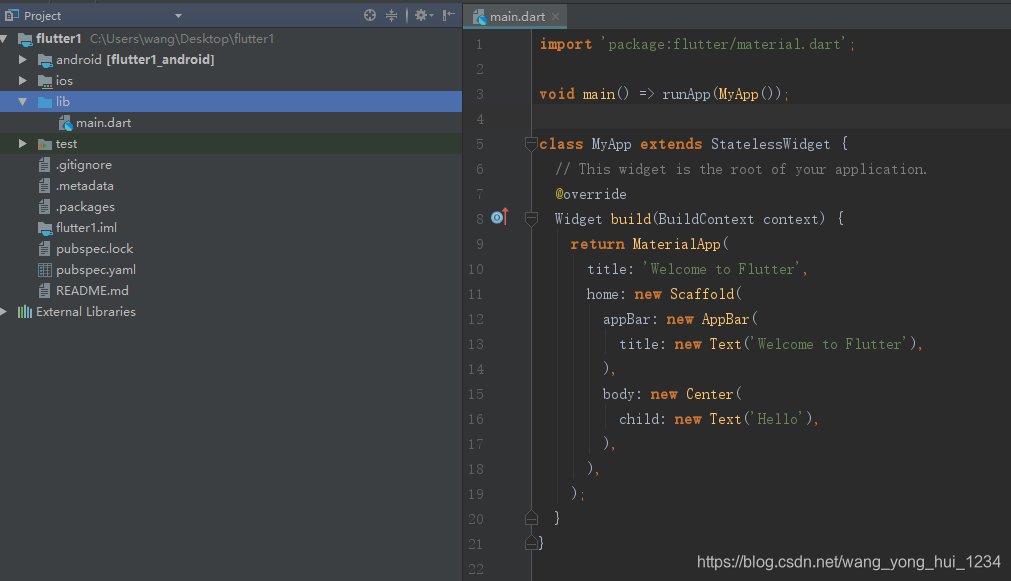
Task: Hide the Project tool window
Action: point(449,15)
